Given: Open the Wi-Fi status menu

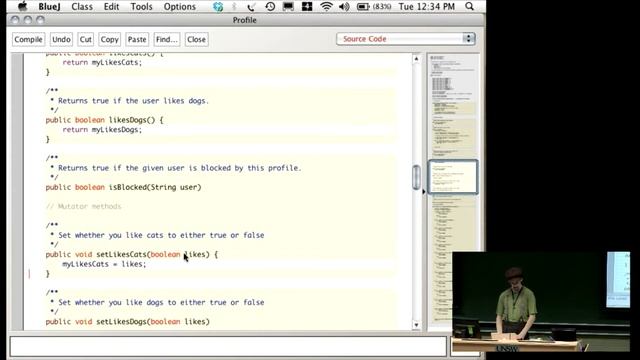Looking at the screenshot, I should [x=326, y=7].
